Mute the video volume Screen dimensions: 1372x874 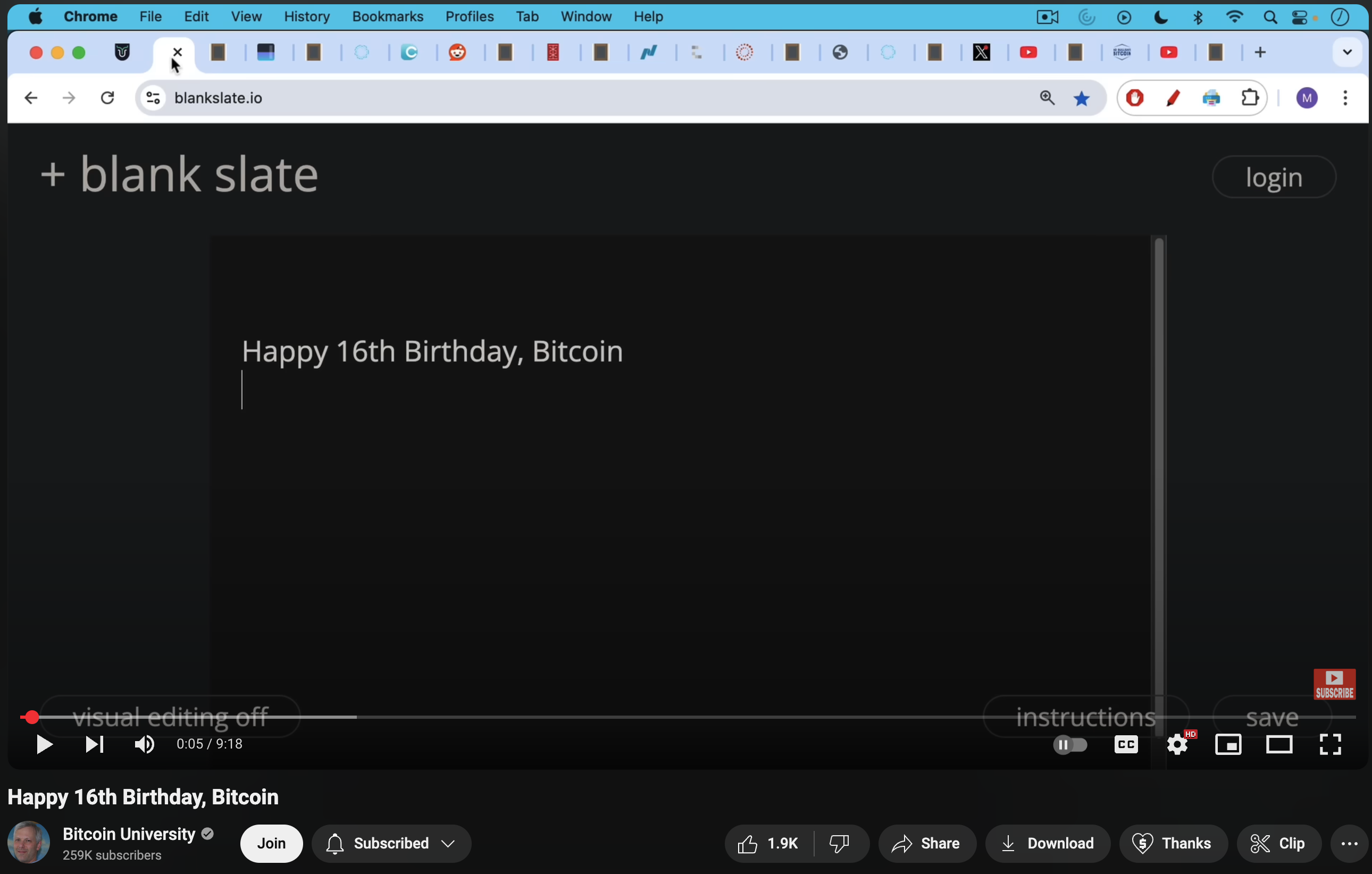pos(144,744)
